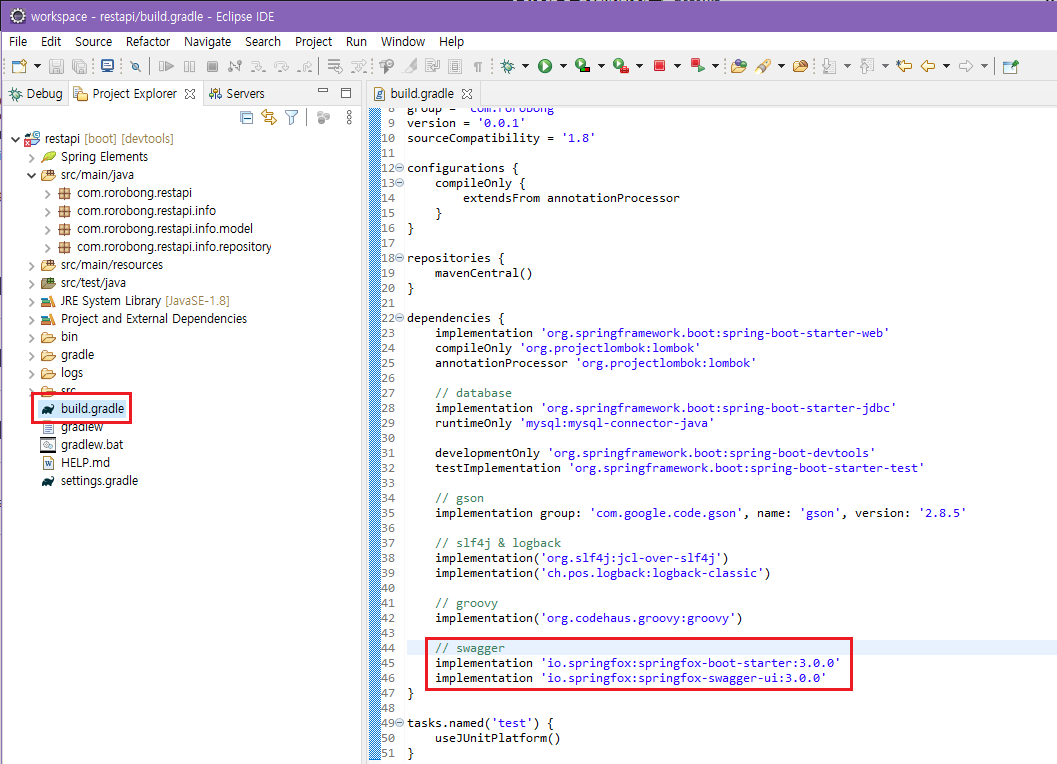Click the Last Edit Location icon

904,66
